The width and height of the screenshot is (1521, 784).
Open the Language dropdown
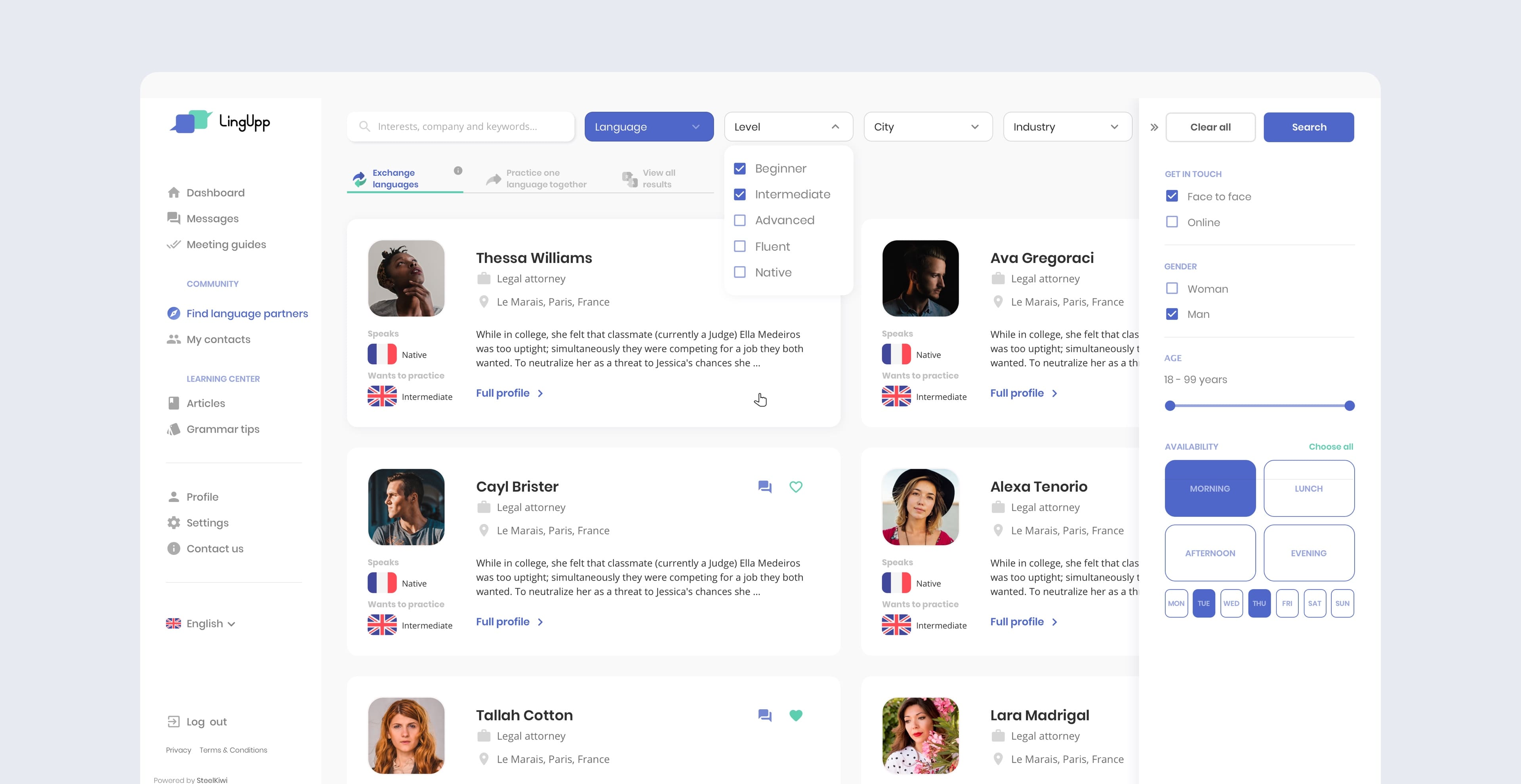point(649,126)
